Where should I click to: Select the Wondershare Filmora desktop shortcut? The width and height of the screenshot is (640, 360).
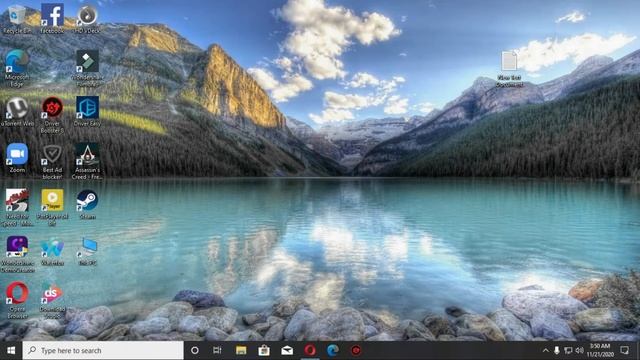point(87,69)
